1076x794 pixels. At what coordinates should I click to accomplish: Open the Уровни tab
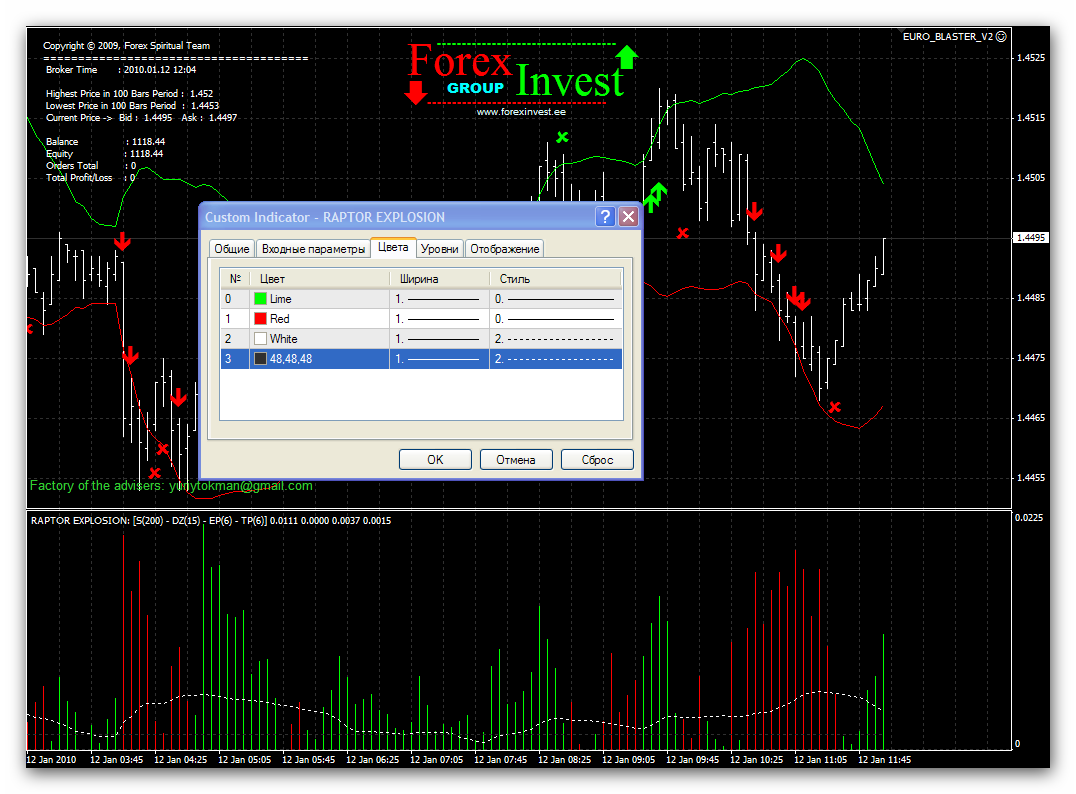(439, 248)
